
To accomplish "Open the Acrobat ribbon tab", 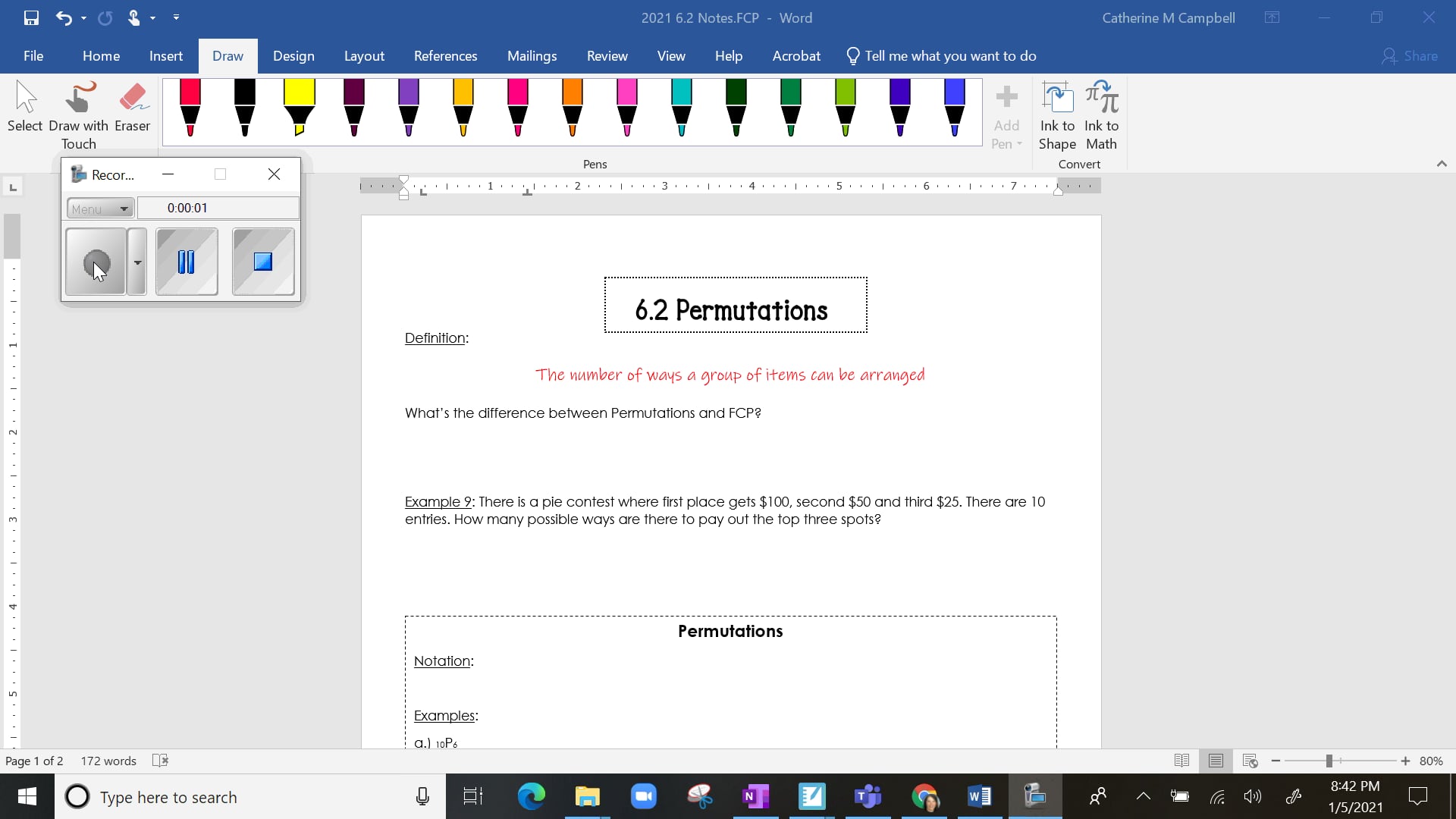I will pos(795,55).
